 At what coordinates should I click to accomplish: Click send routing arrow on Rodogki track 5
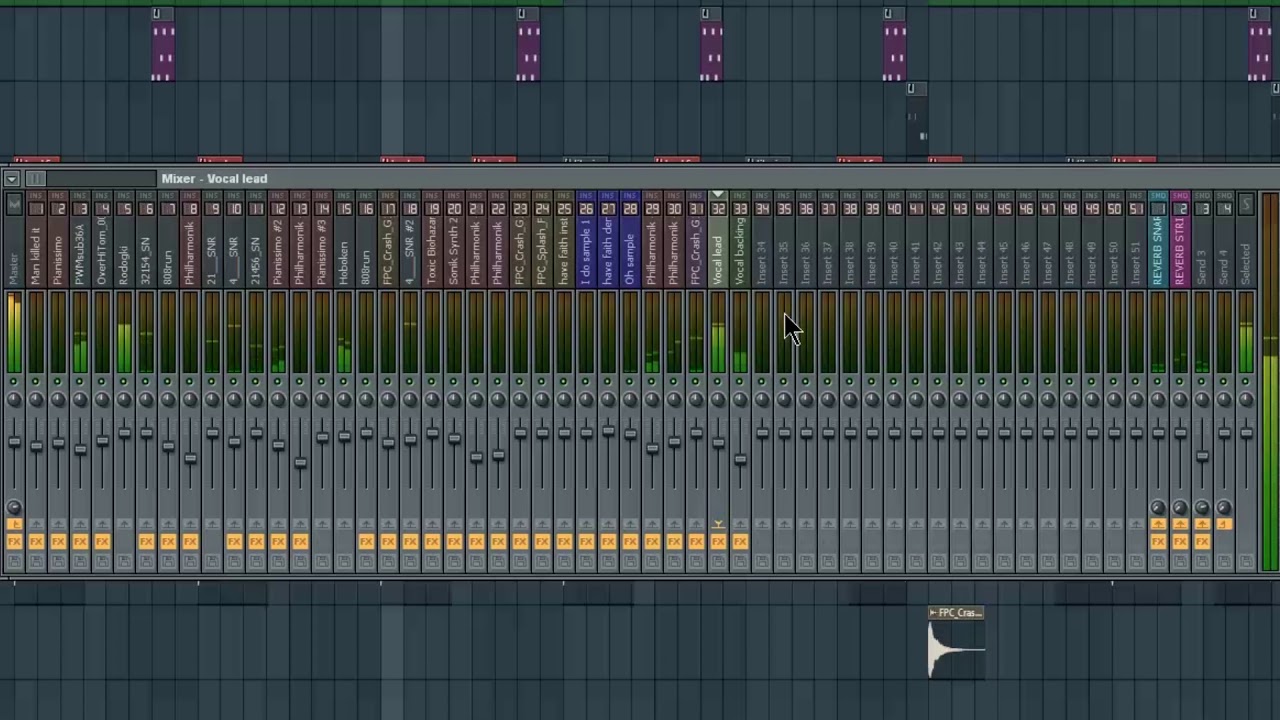124,524
